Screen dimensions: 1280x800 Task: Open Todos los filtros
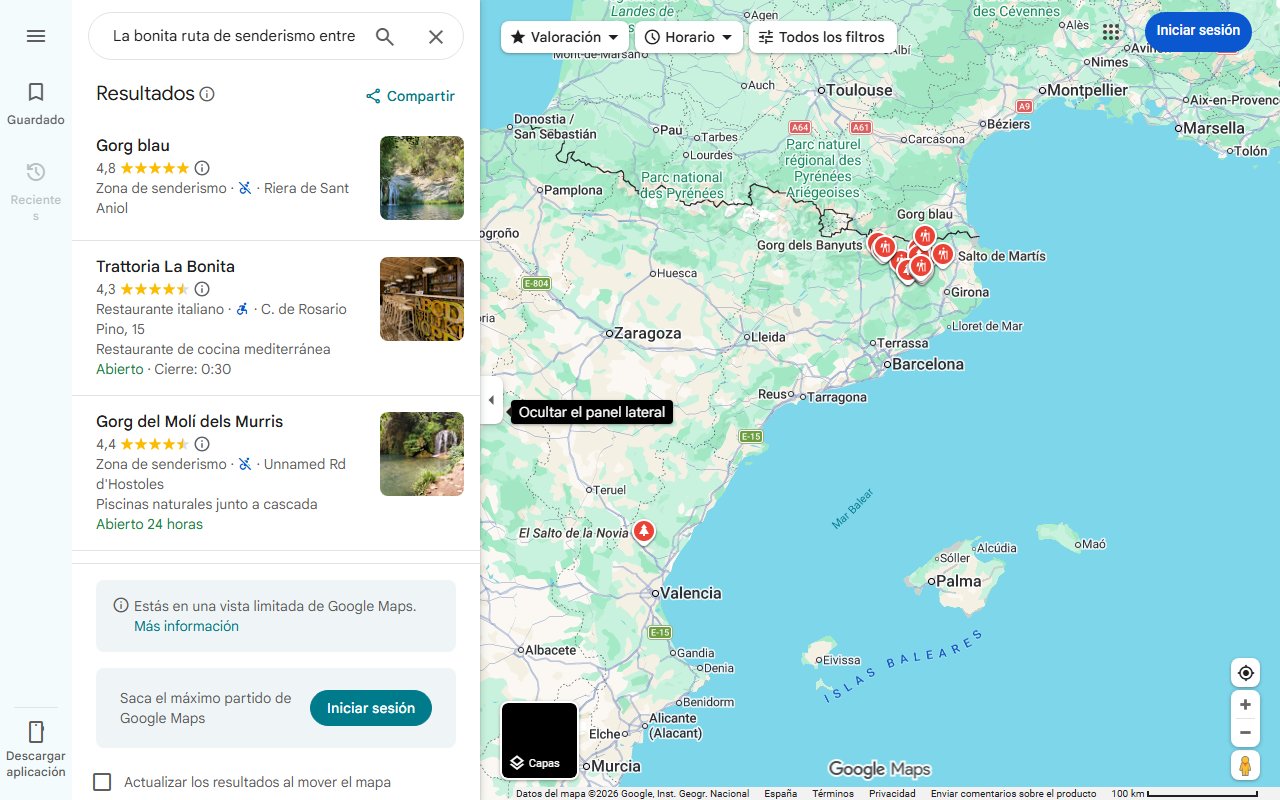pyautogui.click(x=822, y=37)
